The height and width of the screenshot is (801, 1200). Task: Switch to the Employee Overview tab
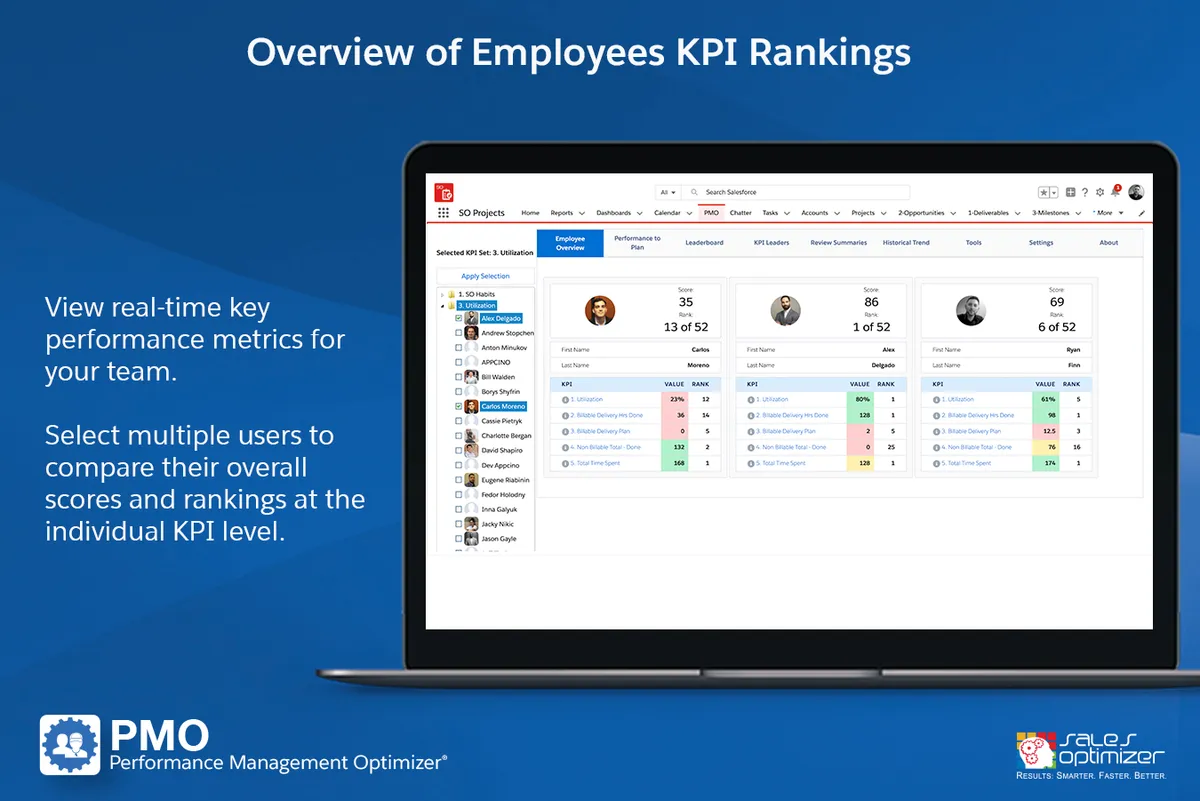(570, 243)
